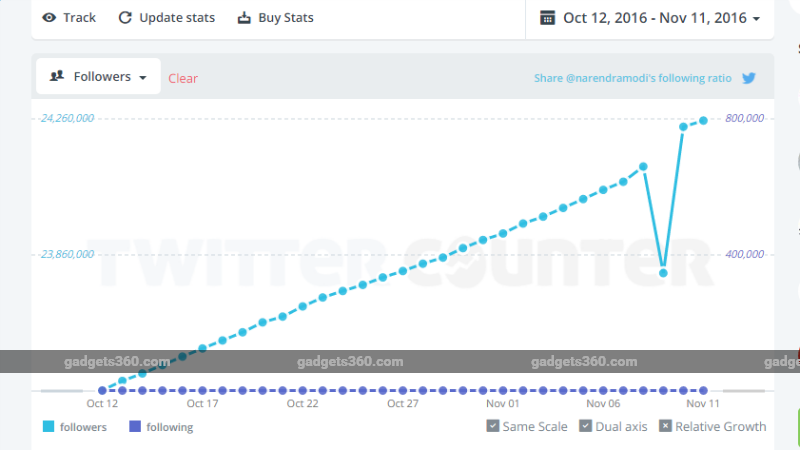Click the Twitter bird share icon

point(749,78)
